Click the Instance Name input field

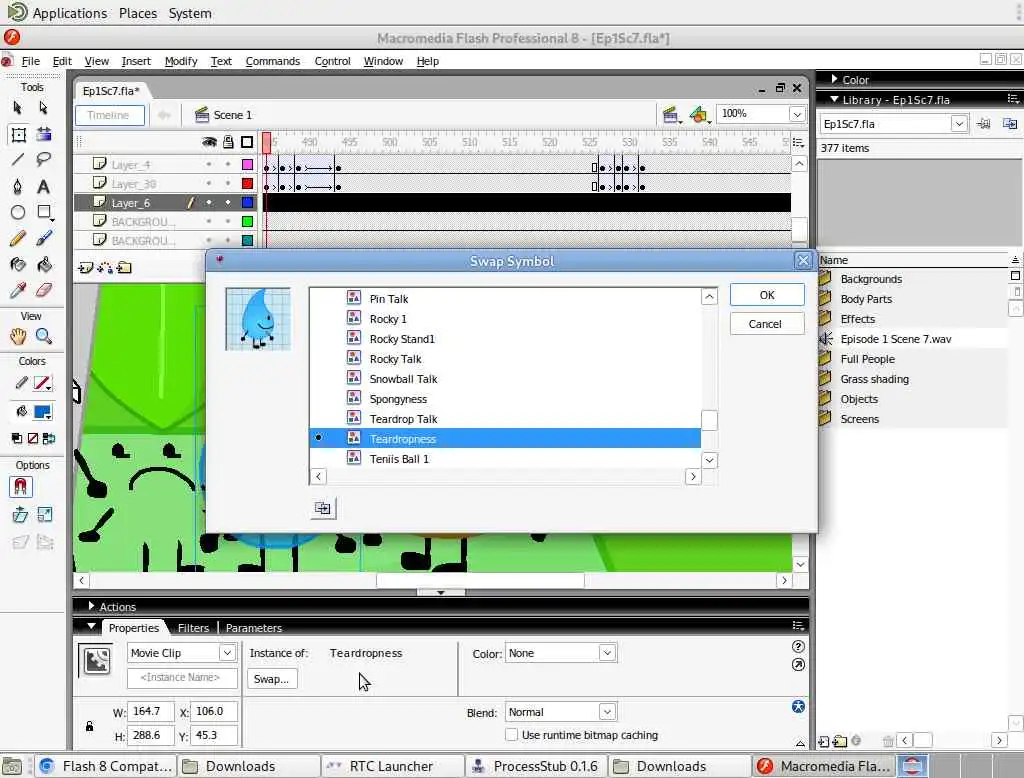[x=182, y=677]
